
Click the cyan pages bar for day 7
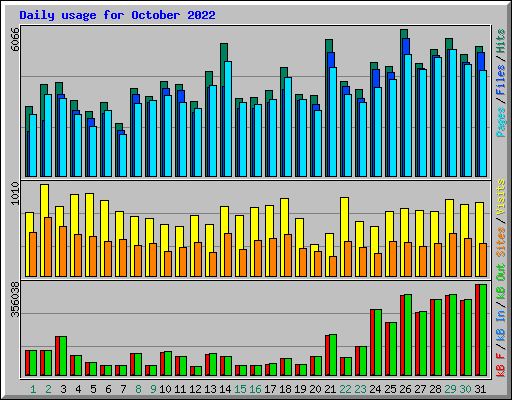(123, 155)
